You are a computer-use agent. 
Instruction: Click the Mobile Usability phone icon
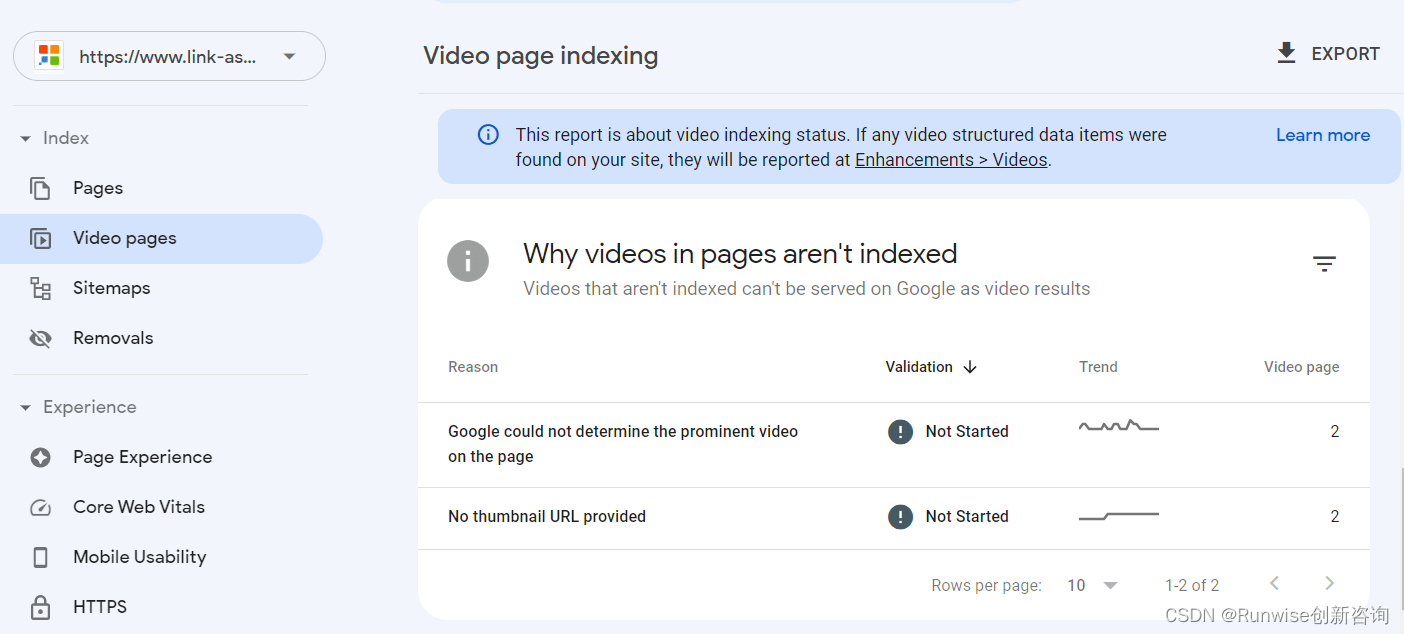pyautogui.click(x=40, y=557)
